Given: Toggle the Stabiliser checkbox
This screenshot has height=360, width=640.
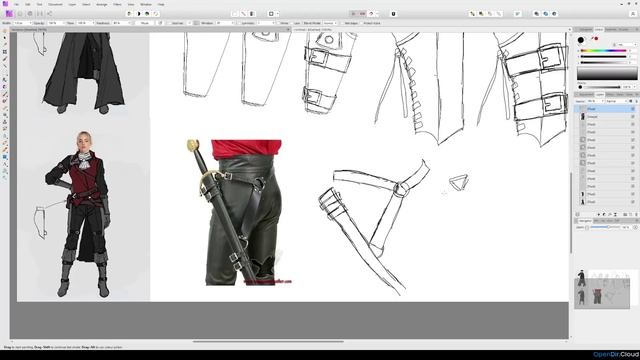Looking at the screenshot, I should [x=169, y=23].
